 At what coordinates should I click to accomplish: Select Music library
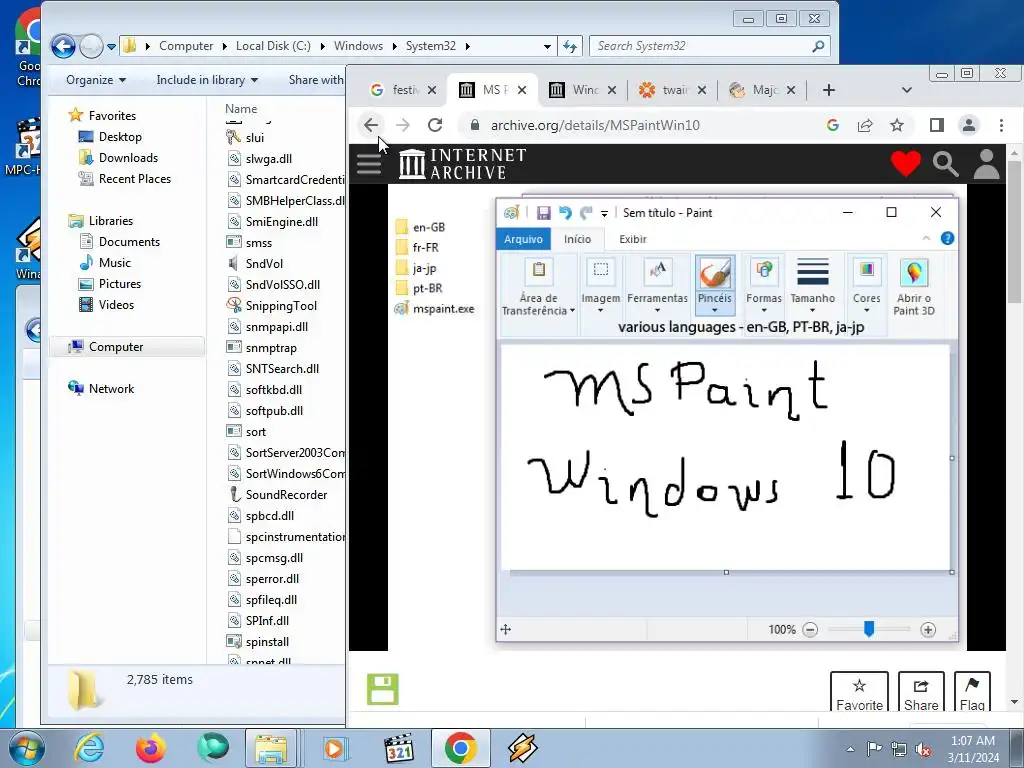coord(115,263)
